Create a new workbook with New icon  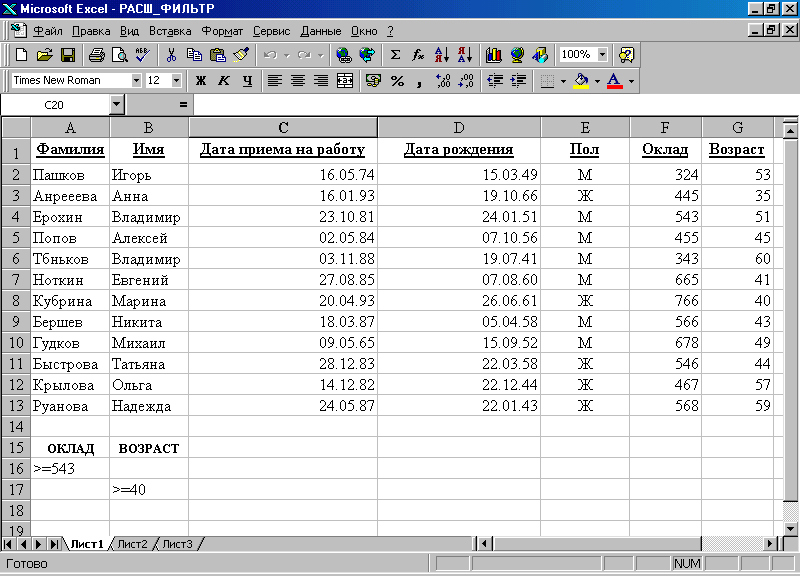pos(21,55)
